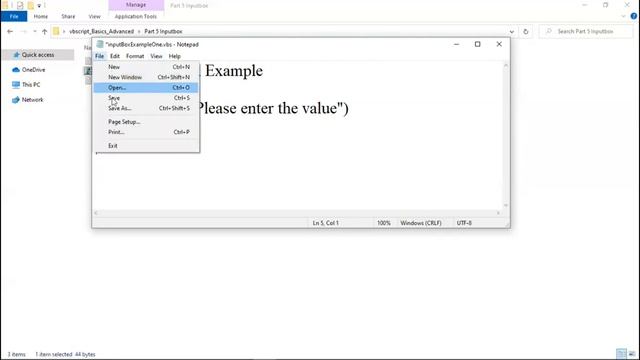This screenshot has width=640, height=360.
Task: Click Notepad vertical scrollbar up arrow
Action: tap(506, 66)
